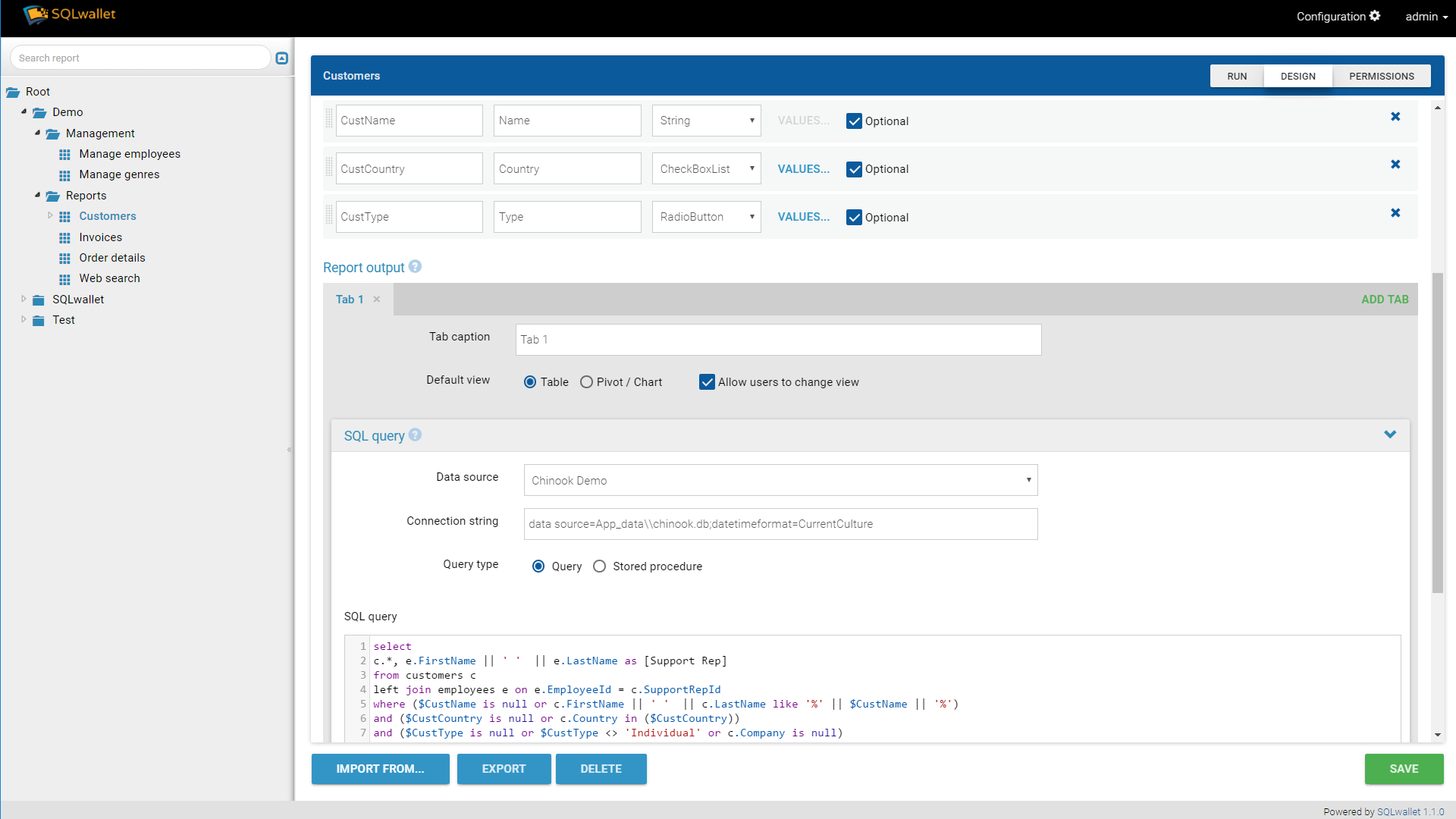Screen dimensions: 1456x819
Task: Click the Invoices report grid icon
Action: [65, 237]
